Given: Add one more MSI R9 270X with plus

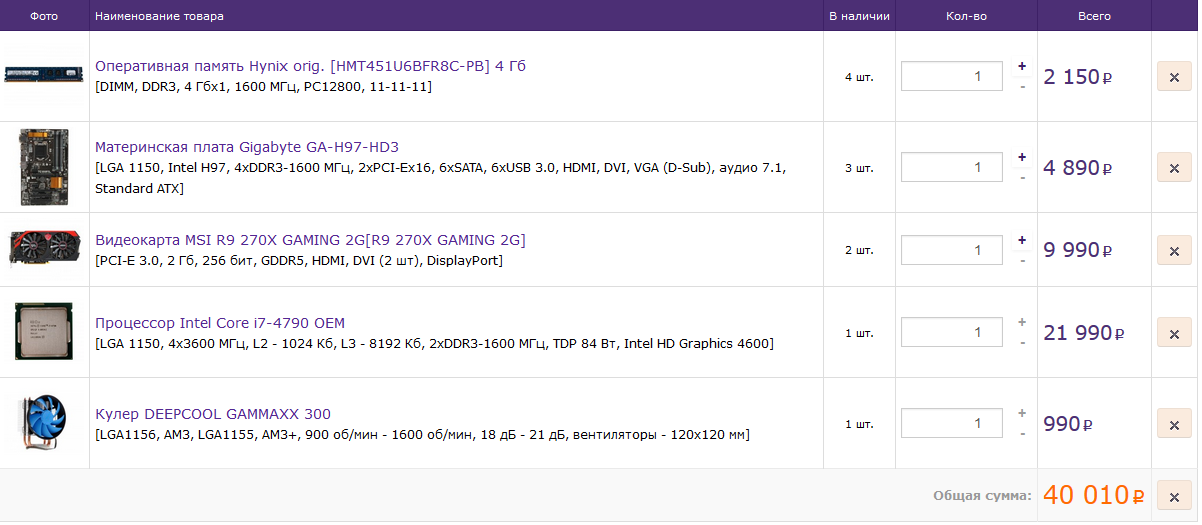Looking at the screenshot, I should 1022,240.
